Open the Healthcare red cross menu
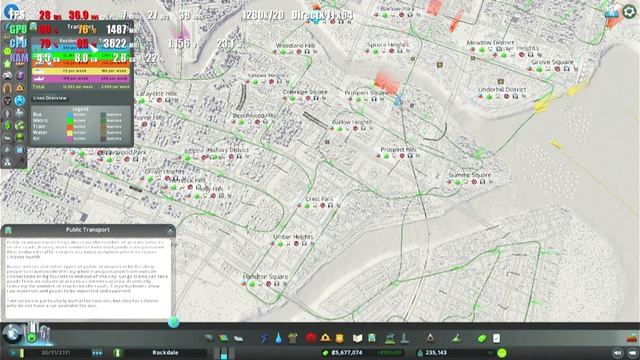The width and height of the screenshot is (640, 360). pyautogui.click(x=311, y=338)
